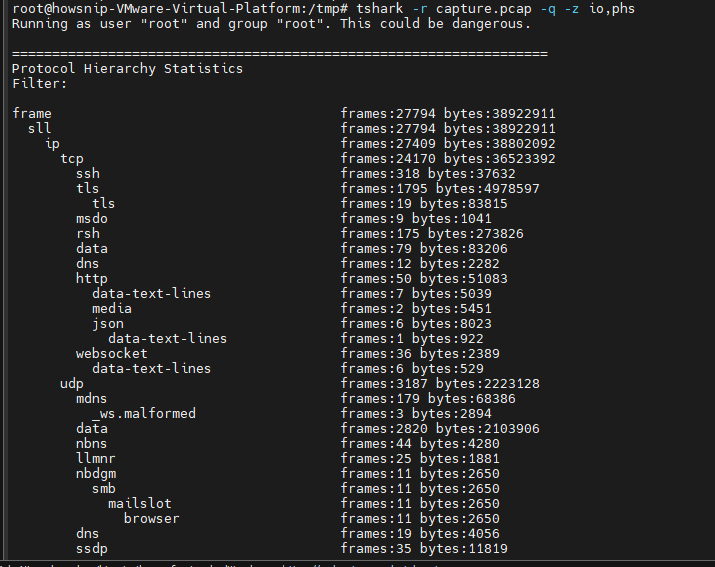Click the 'media' entry under http
Image resolution: width=715 pixels, height=567 pixels.
point(112,309)
